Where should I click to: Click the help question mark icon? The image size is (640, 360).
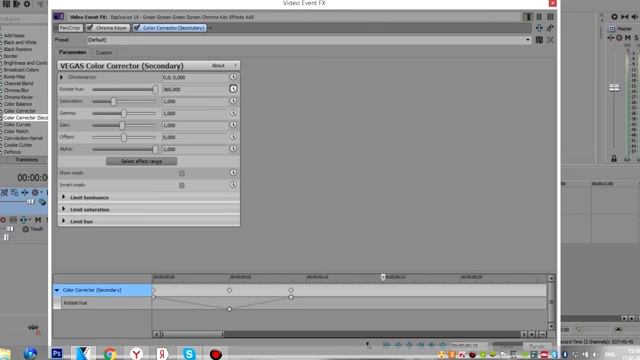coord(235,66)
